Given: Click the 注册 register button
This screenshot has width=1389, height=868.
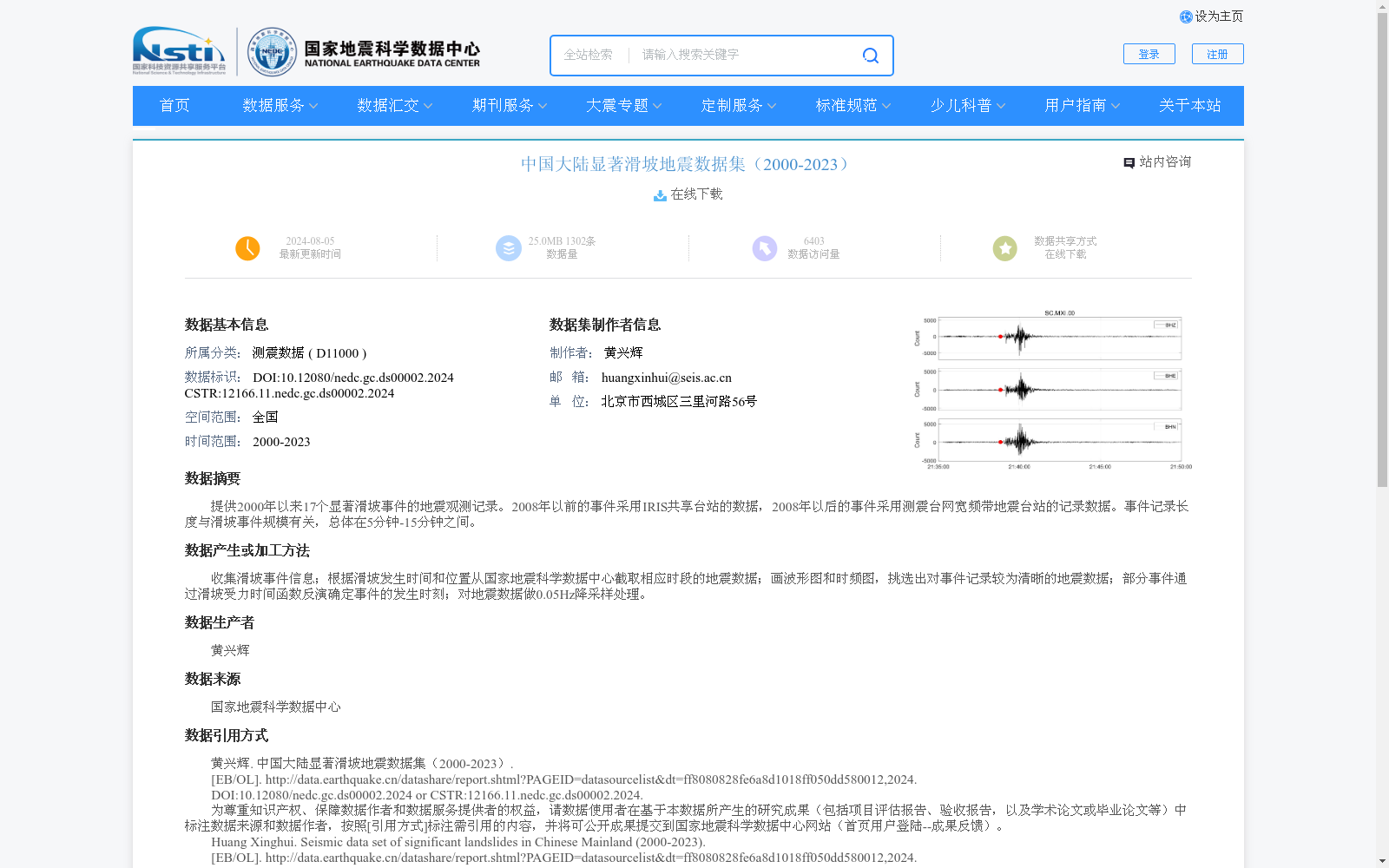Looking at the screenshot, I should click(x=1218, y=54).
